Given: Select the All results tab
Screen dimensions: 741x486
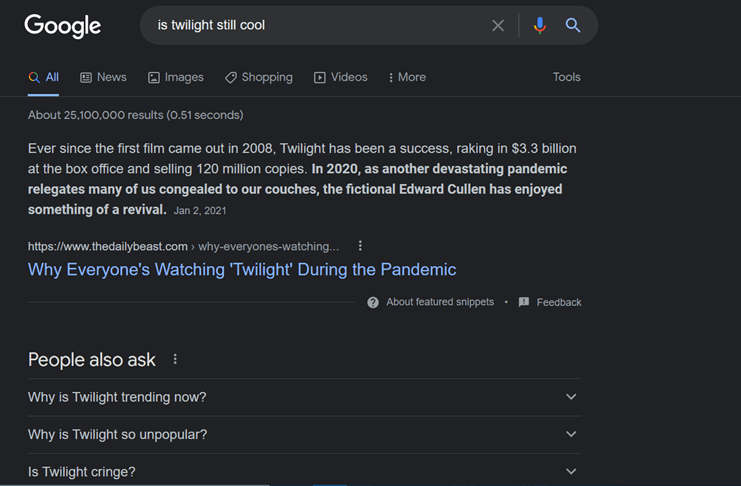Looking at the screenshot, I should (43, 77).
